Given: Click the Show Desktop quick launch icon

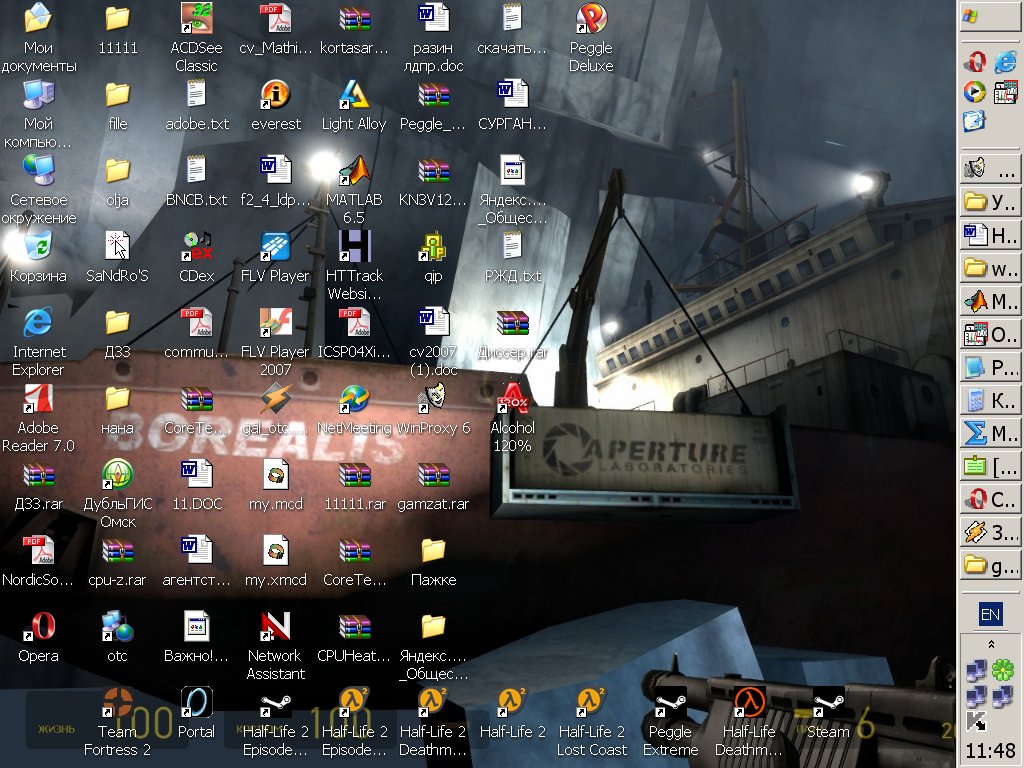Looking at the screenshot, I should [976, 121].
